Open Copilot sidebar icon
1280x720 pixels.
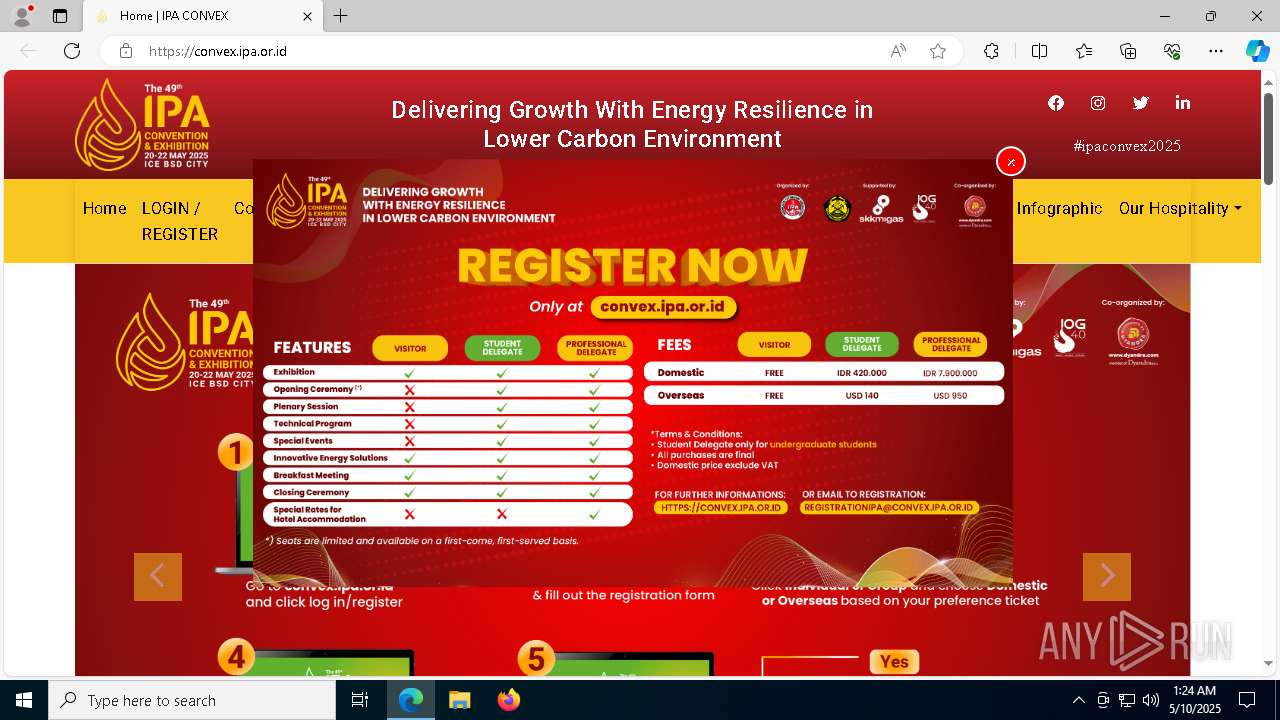pyautogui.click(x=1257, y=51)
